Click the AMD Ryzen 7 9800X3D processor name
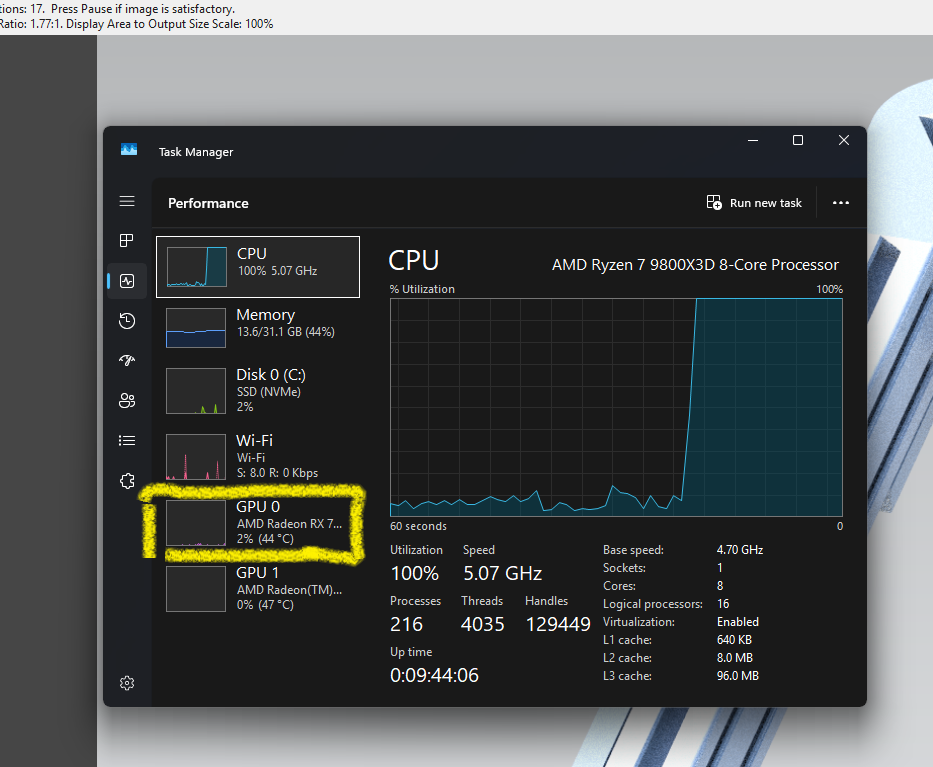This screenshot has height=767, width=933. (695, 265)
